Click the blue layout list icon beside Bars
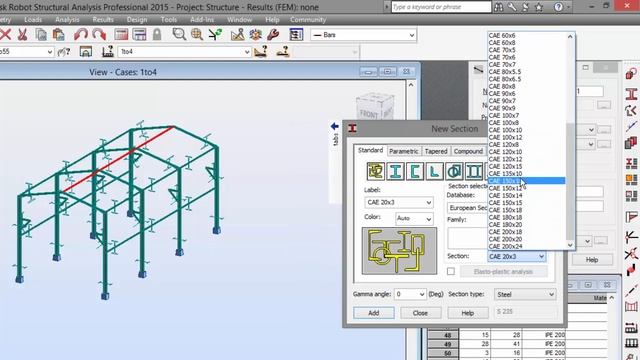This screenshot has height=360, width=640. click(x=296, y=35)
